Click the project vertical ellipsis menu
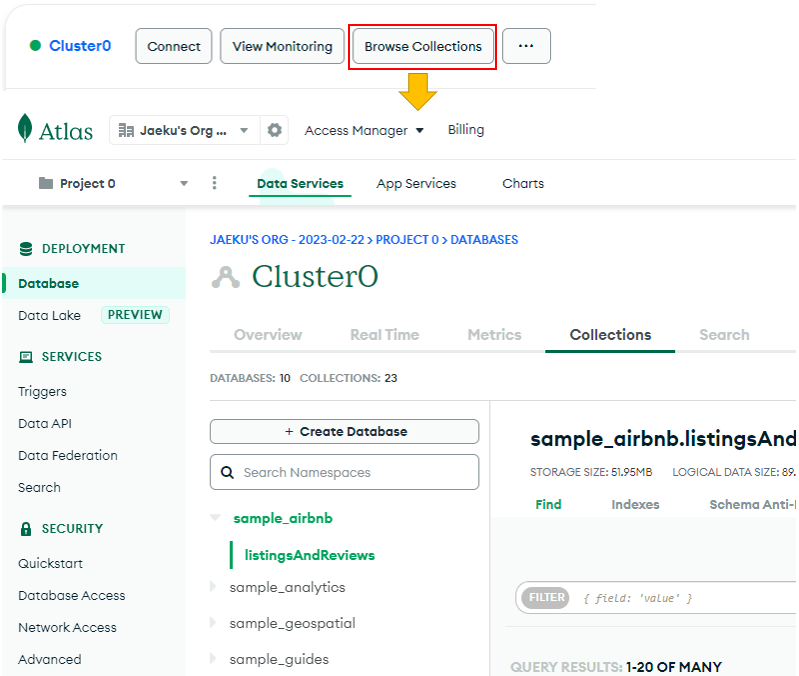 point(215,183)
